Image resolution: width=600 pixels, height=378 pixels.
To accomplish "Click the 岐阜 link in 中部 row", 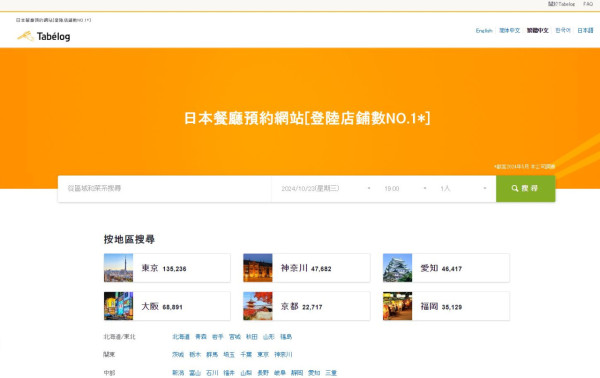I will (x=280, y=373).
